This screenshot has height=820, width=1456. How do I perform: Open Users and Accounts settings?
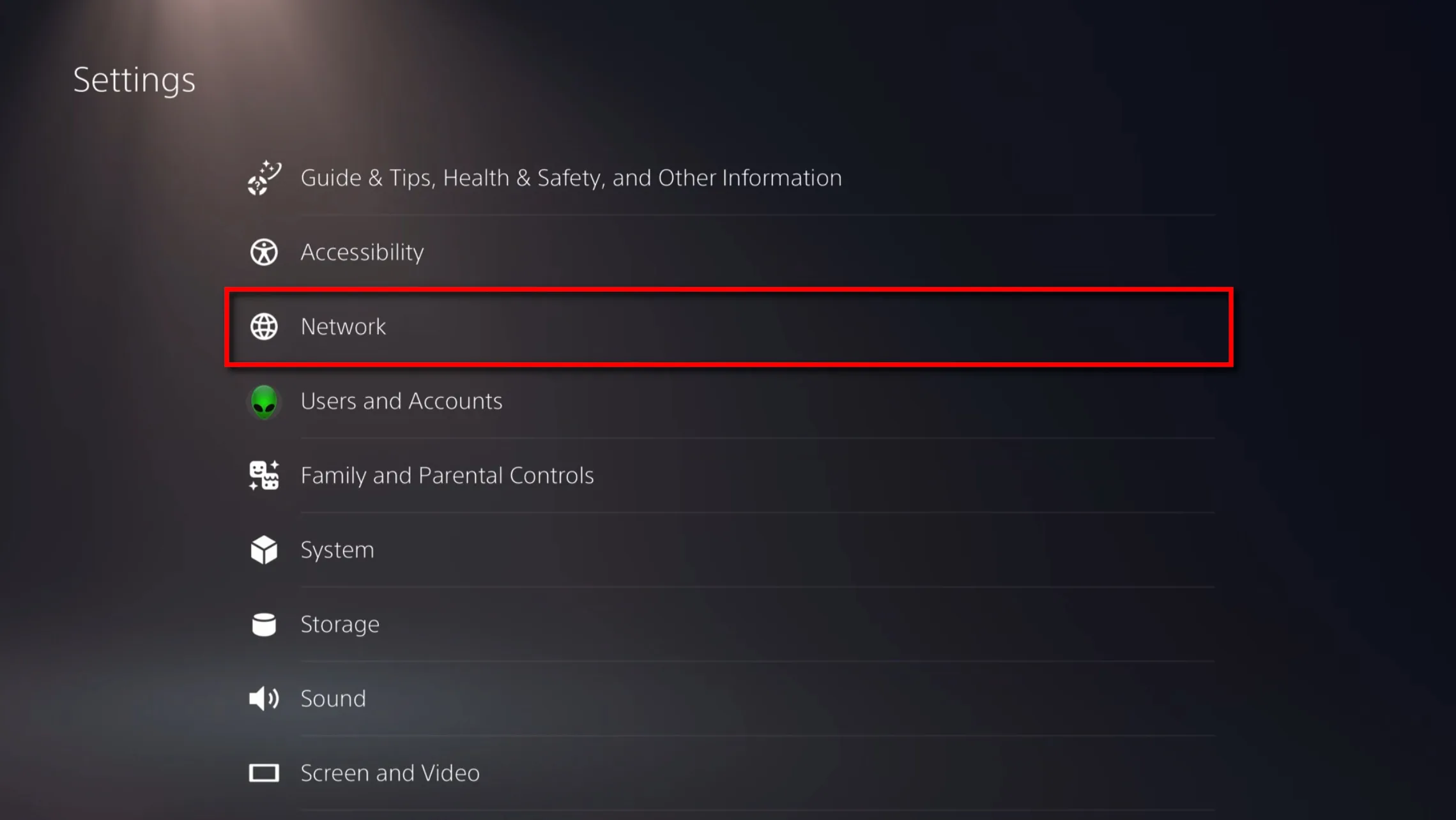(x=401, y=401)
